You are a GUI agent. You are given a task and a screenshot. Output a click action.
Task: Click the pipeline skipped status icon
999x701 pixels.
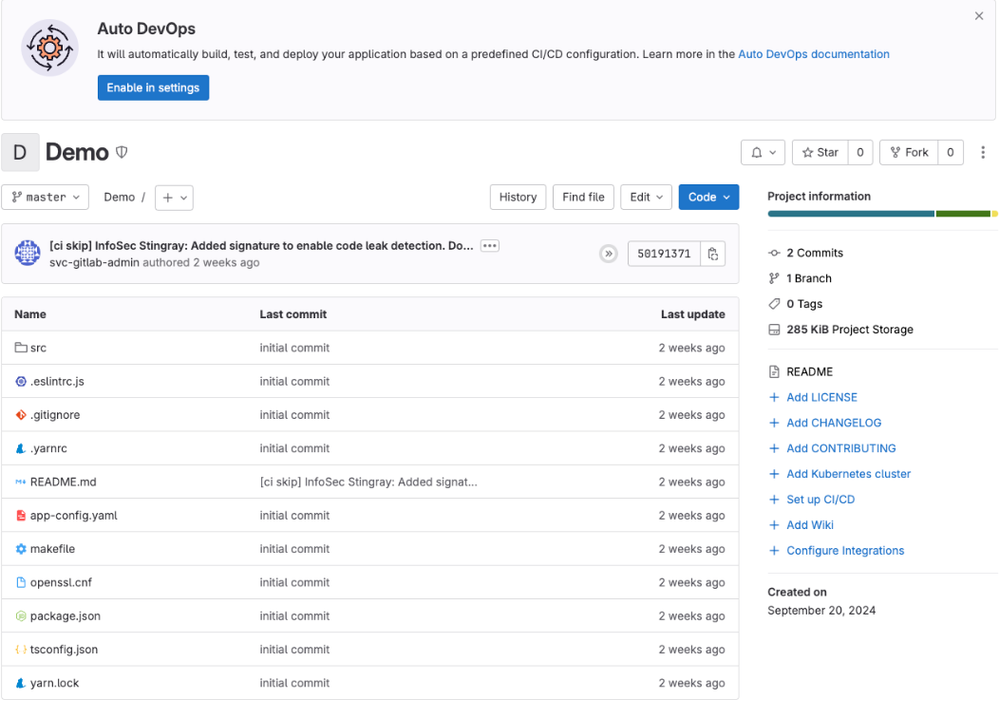608,254
